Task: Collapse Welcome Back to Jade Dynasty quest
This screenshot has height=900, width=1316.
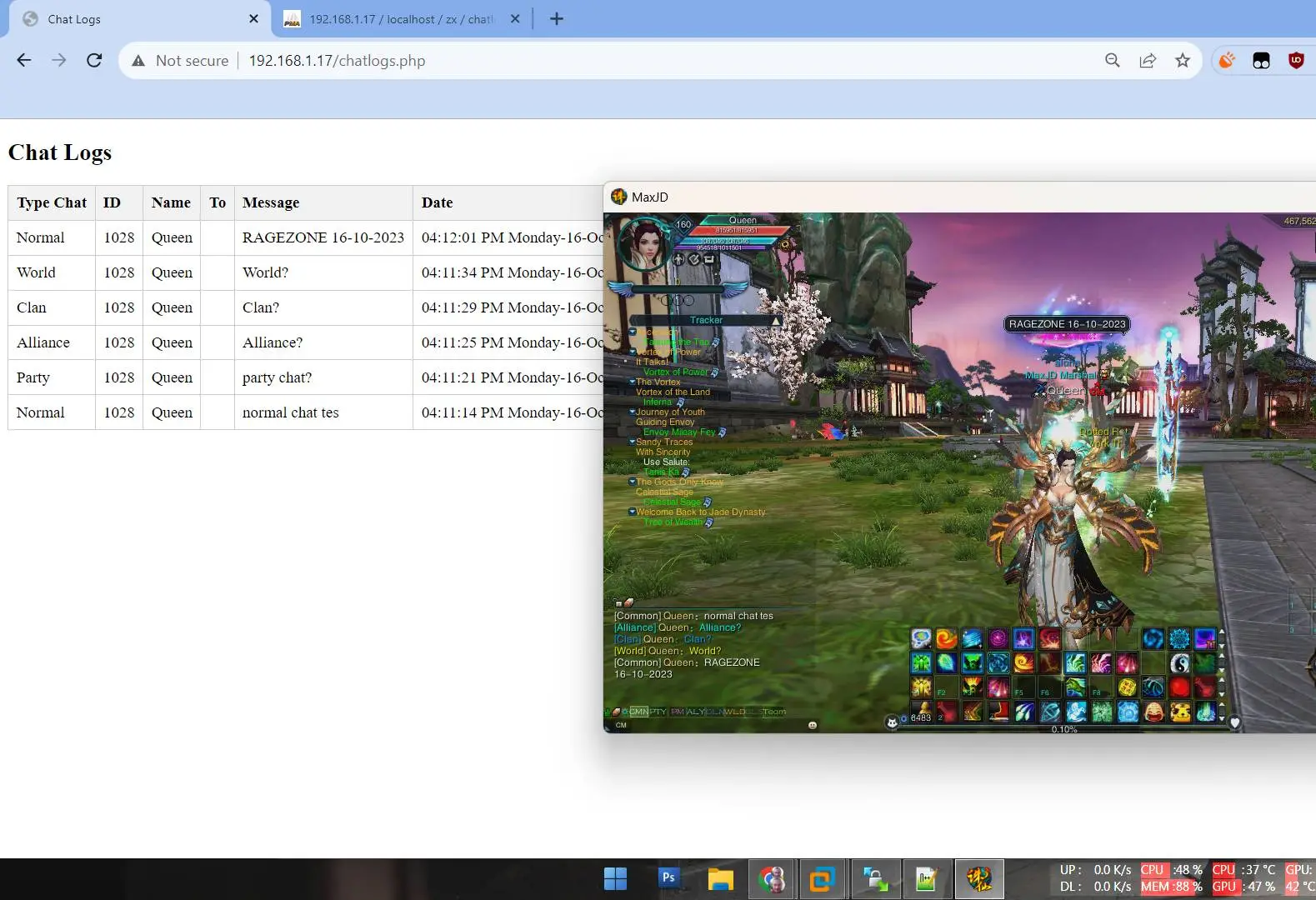Action: (633, 512)
